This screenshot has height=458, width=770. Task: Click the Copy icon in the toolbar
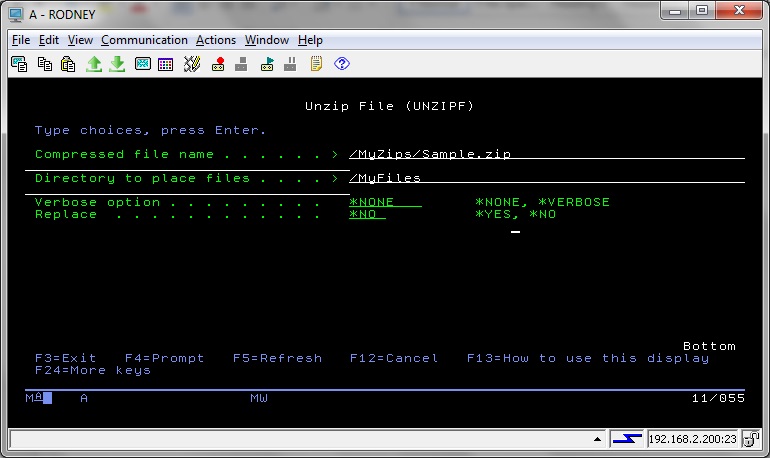[44, 64]
